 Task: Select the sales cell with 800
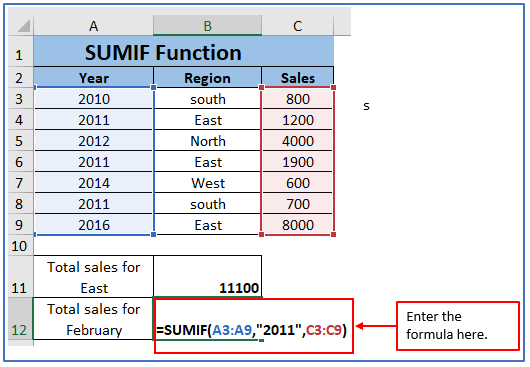pos(297,98)
